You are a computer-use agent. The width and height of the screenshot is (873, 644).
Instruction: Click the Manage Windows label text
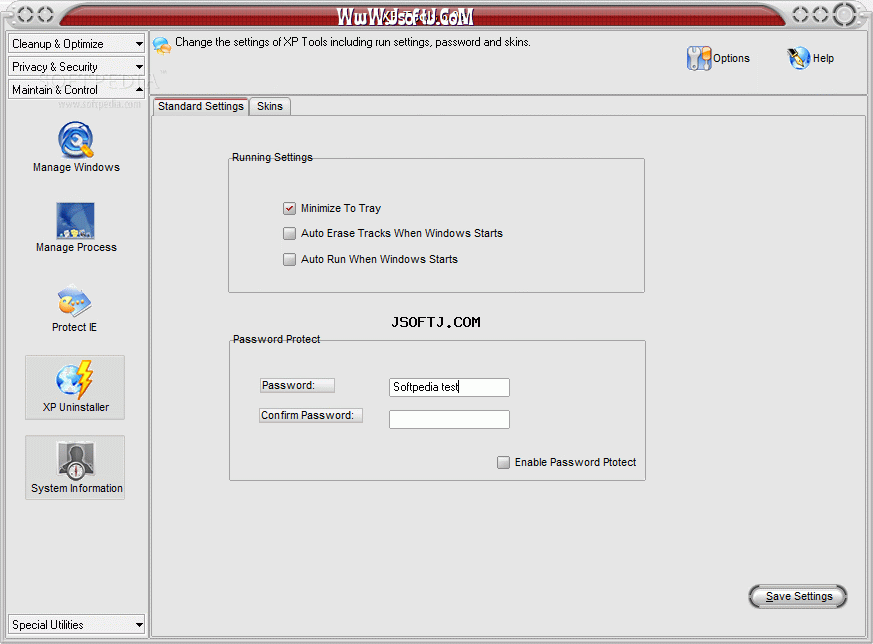pos(76,168)
